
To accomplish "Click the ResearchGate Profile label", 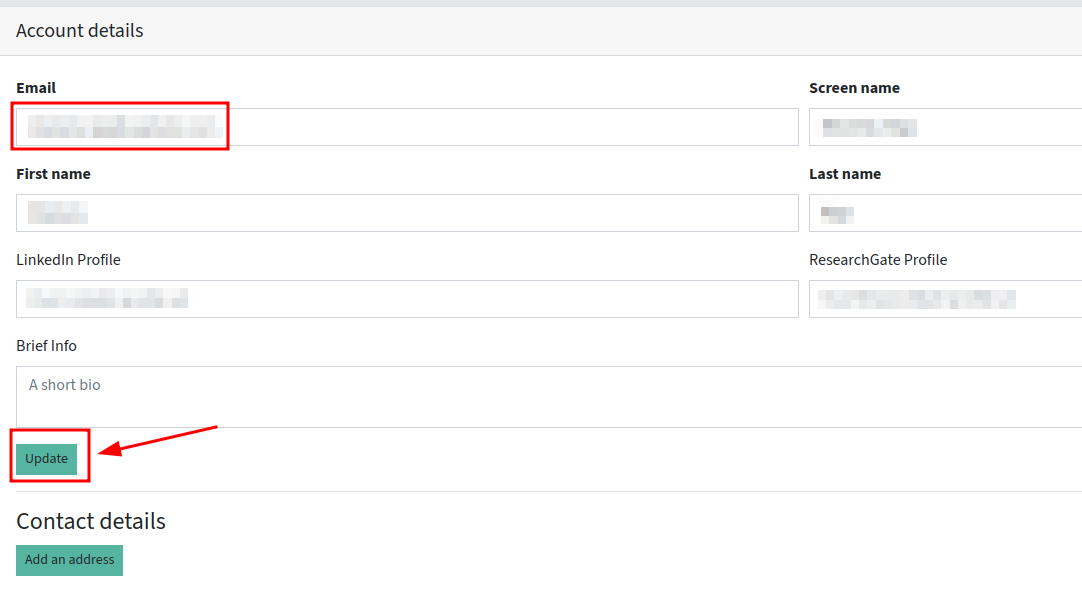I will click(878, 260).
